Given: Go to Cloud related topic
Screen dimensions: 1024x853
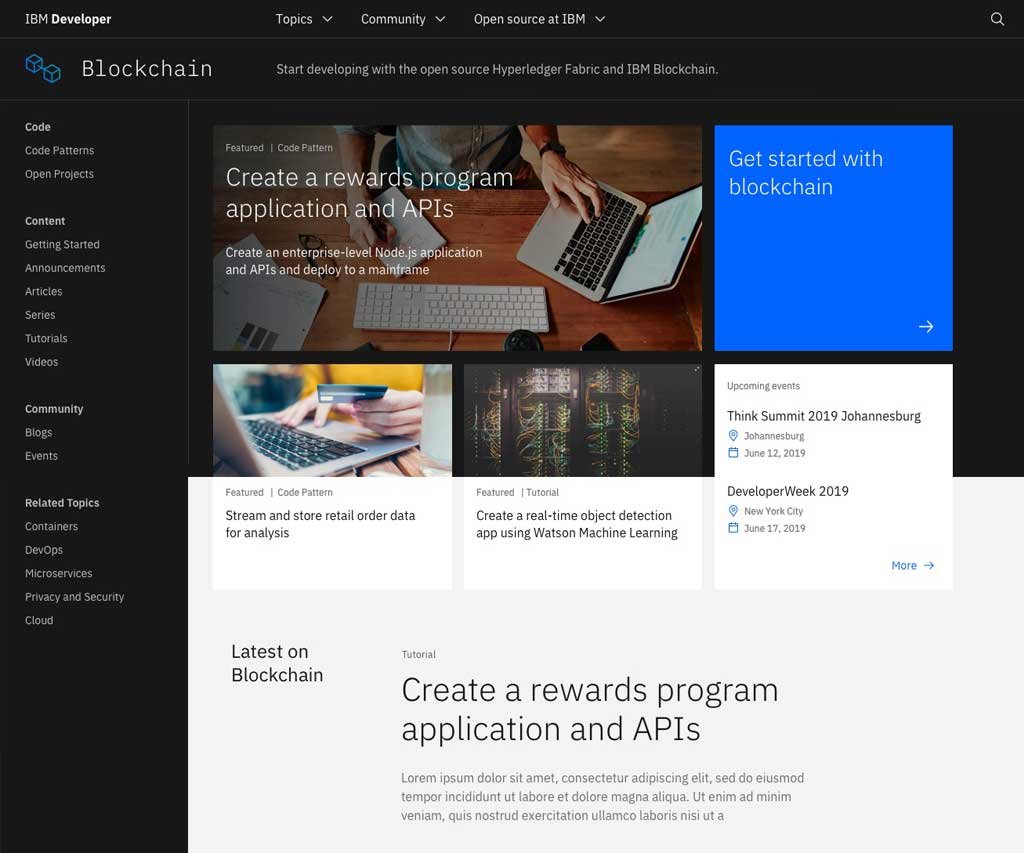Looking at the screenshot, I should (x=39, y=620).
